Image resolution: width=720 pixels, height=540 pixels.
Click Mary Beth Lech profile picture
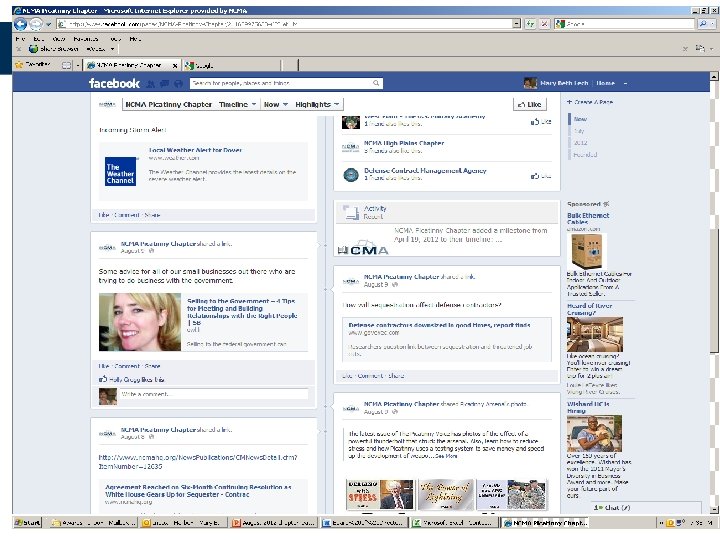point(530,83)
